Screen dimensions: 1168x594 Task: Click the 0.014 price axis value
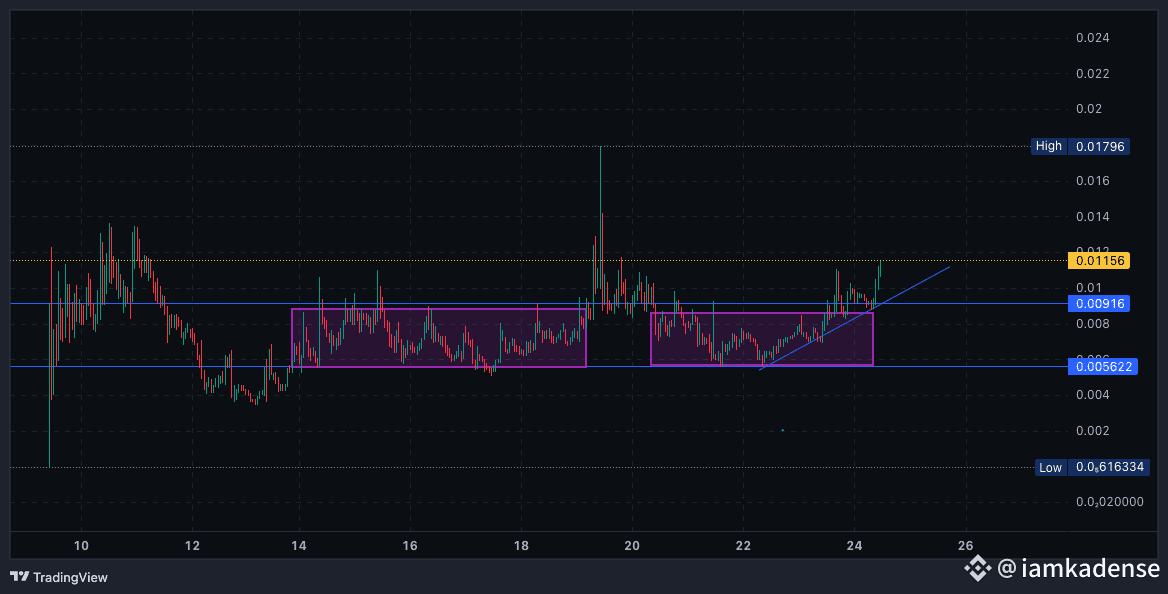tap(1092, 217)
